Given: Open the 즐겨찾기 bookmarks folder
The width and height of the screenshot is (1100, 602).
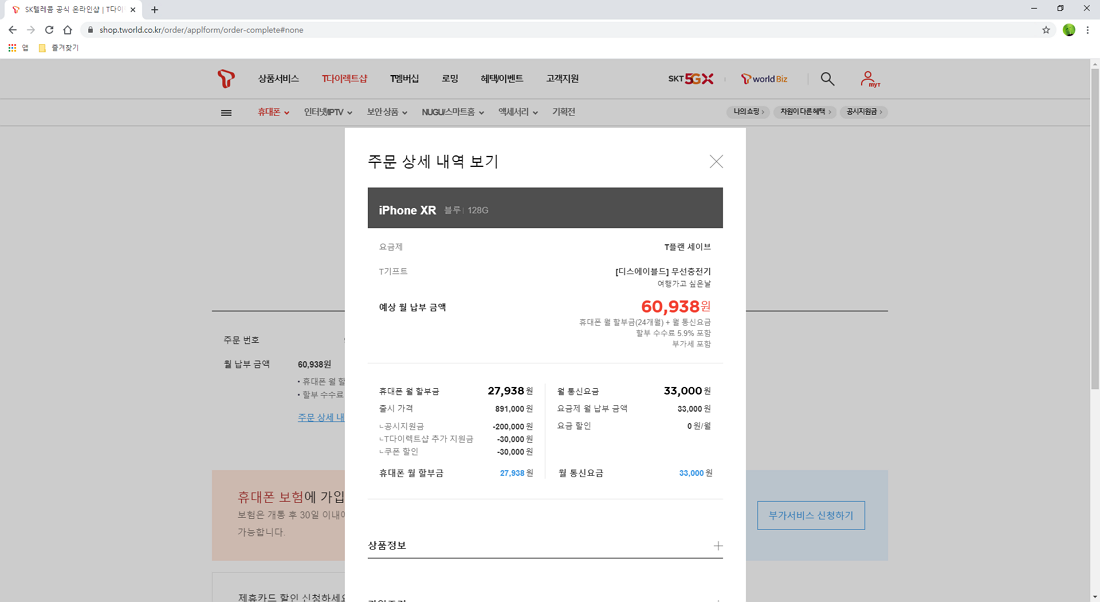Looking at the screenshot, I should click(x=58, y=48).
